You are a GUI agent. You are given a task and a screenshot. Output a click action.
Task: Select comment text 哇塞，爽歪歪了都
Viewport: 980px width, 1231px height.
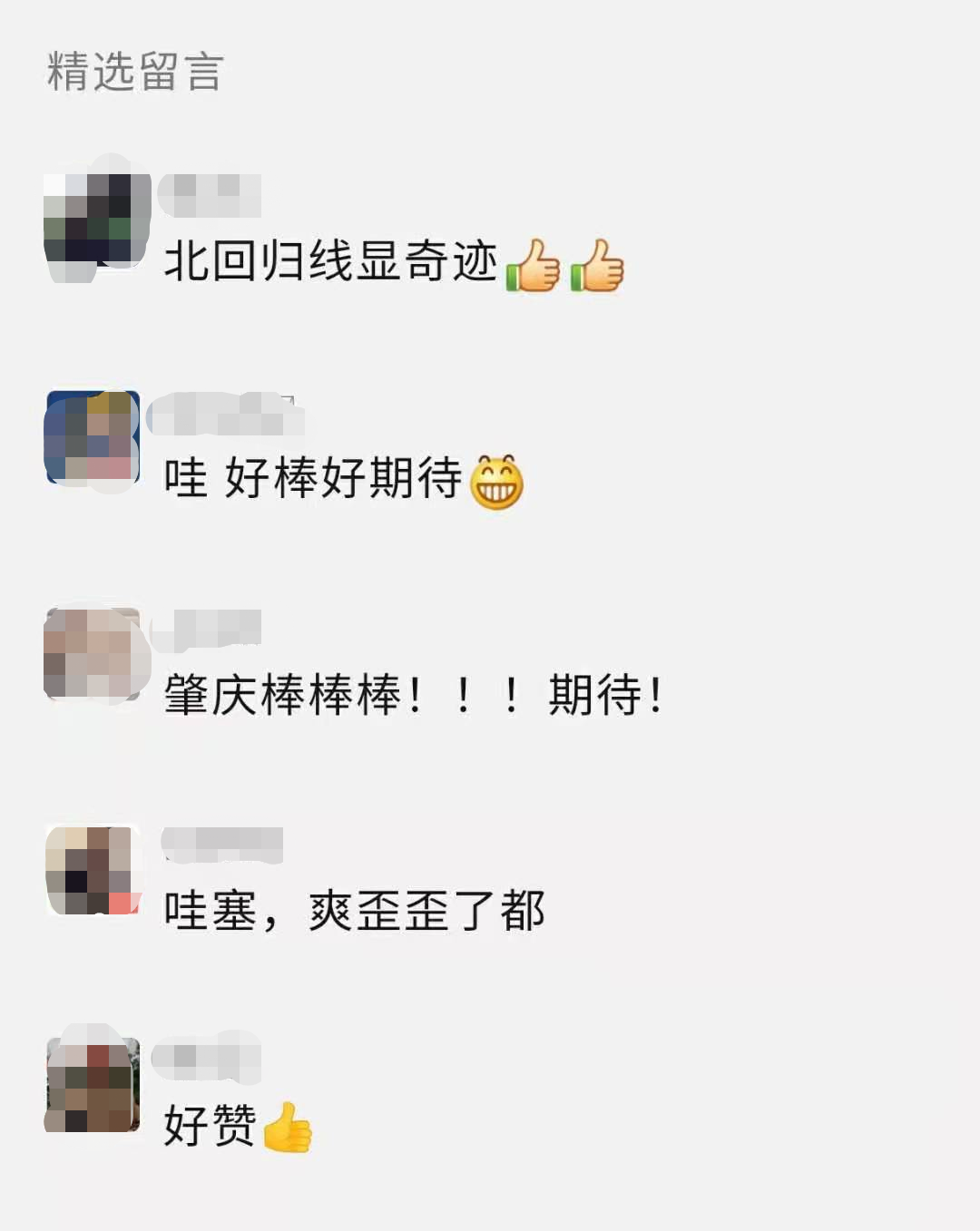354,911
